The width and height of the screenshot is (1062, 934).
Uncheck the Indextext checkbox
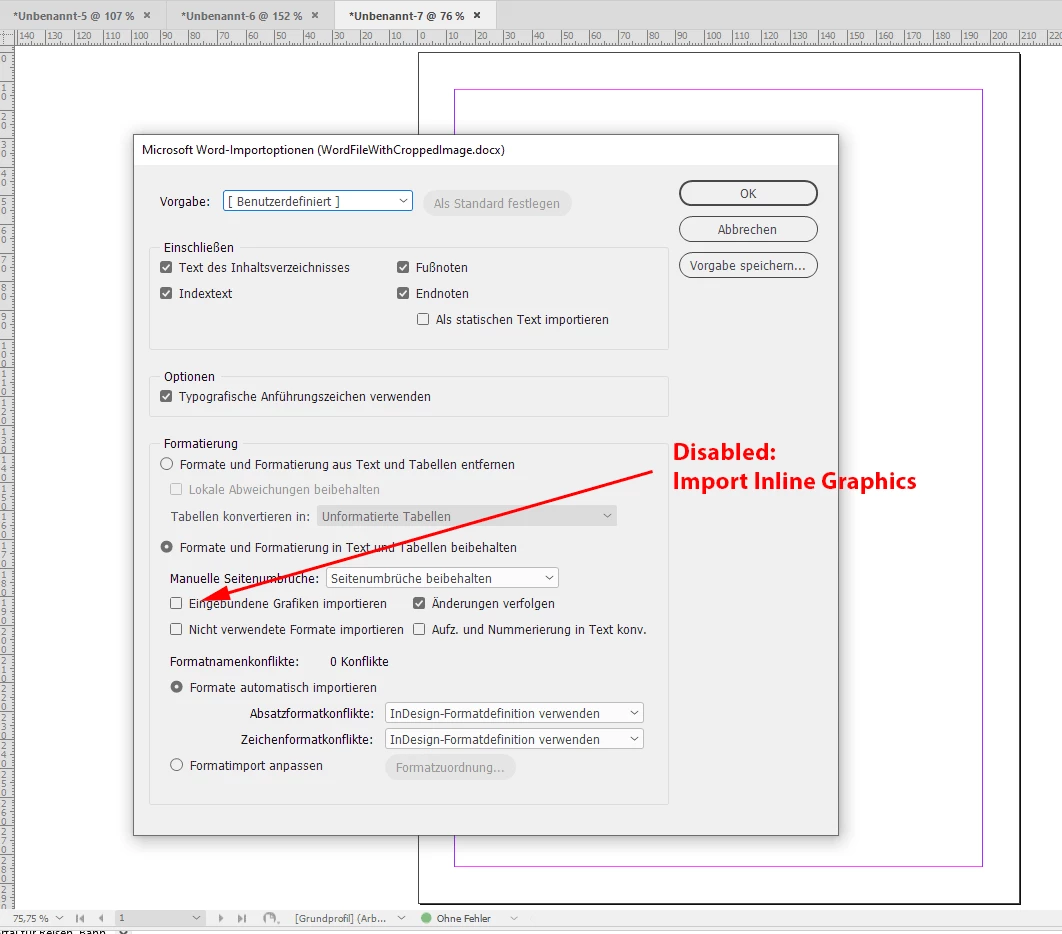[166, 293]
